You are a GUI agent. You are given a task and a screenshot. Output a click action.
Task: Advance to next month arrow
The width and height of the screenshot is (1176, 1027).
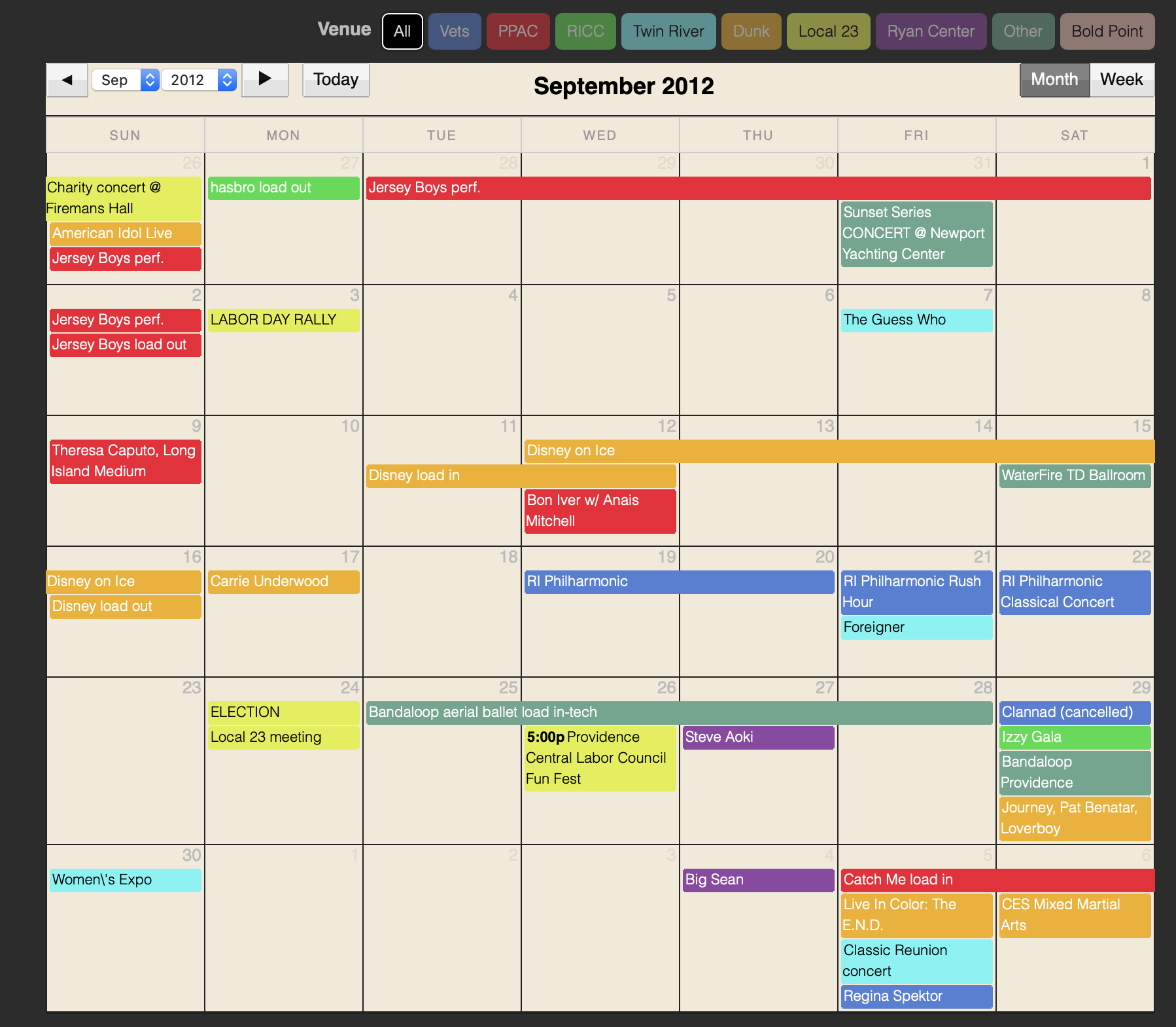(265, 80)
